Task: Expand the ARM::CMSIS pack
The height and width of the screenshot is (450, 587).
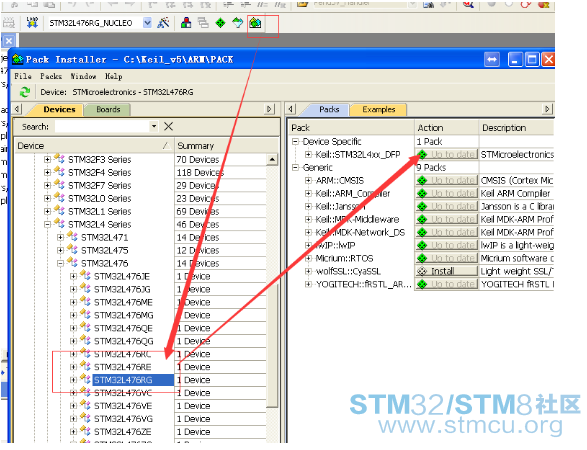Action: [x=308, y=180]
